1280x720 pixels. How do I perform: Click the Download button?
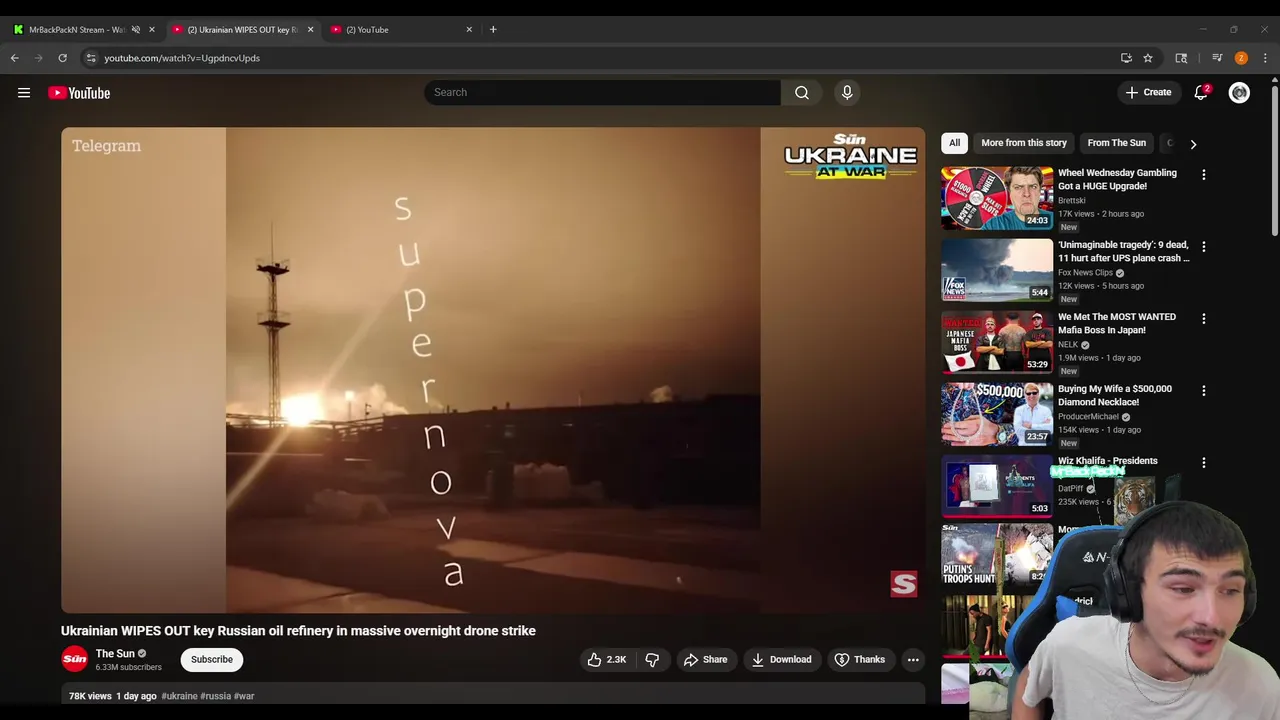click(781, 659)
